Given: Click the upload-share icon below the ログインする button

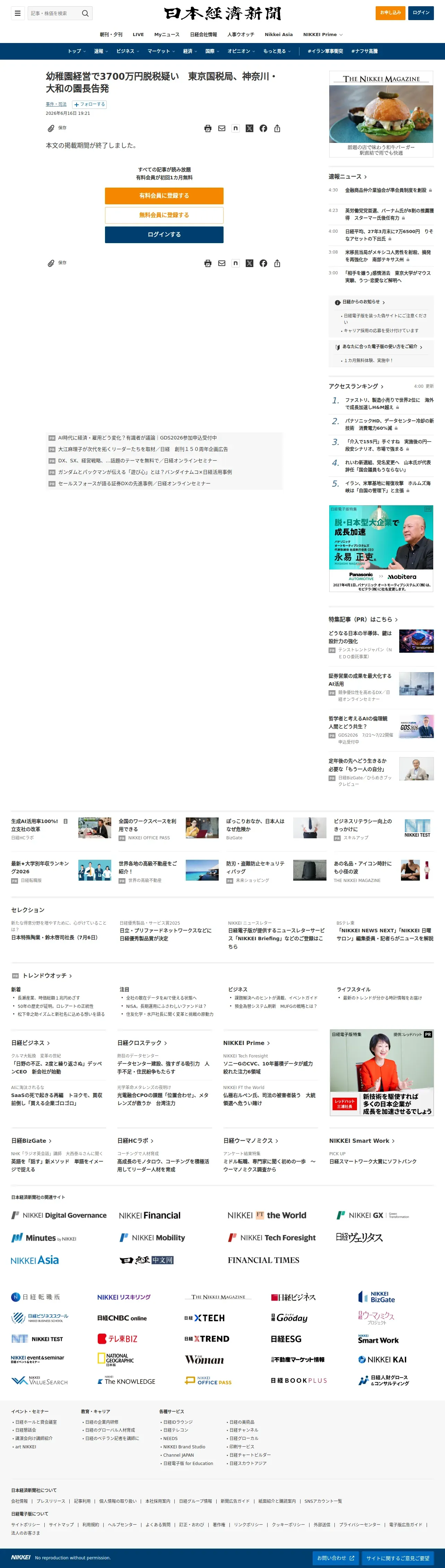Looking at the screenshot, I should point(277,264).
